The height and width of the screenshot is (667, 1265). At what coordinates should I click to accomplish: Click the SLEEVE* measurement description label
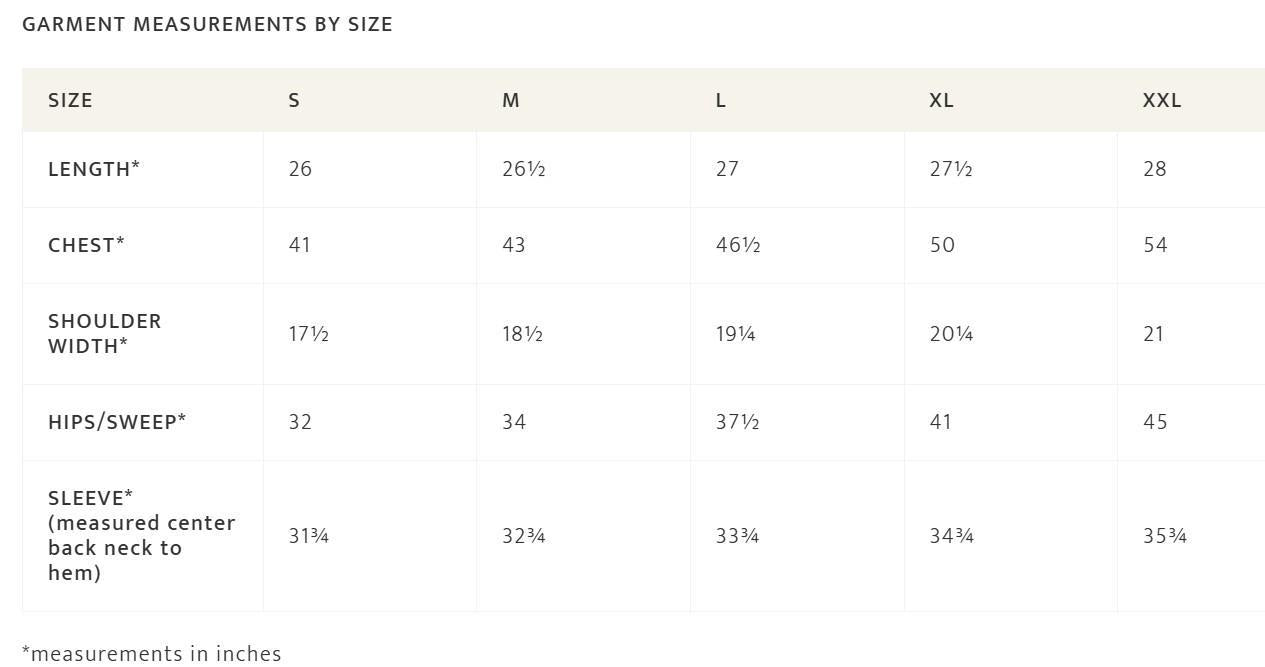click(x=142, y=535)
